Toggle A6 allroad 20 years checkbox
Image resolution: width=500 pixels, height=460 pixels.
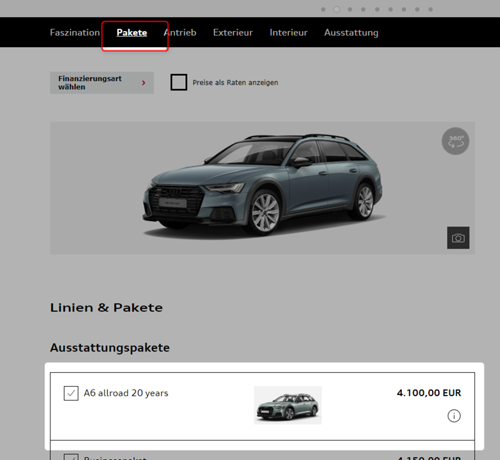pos(71,393)
